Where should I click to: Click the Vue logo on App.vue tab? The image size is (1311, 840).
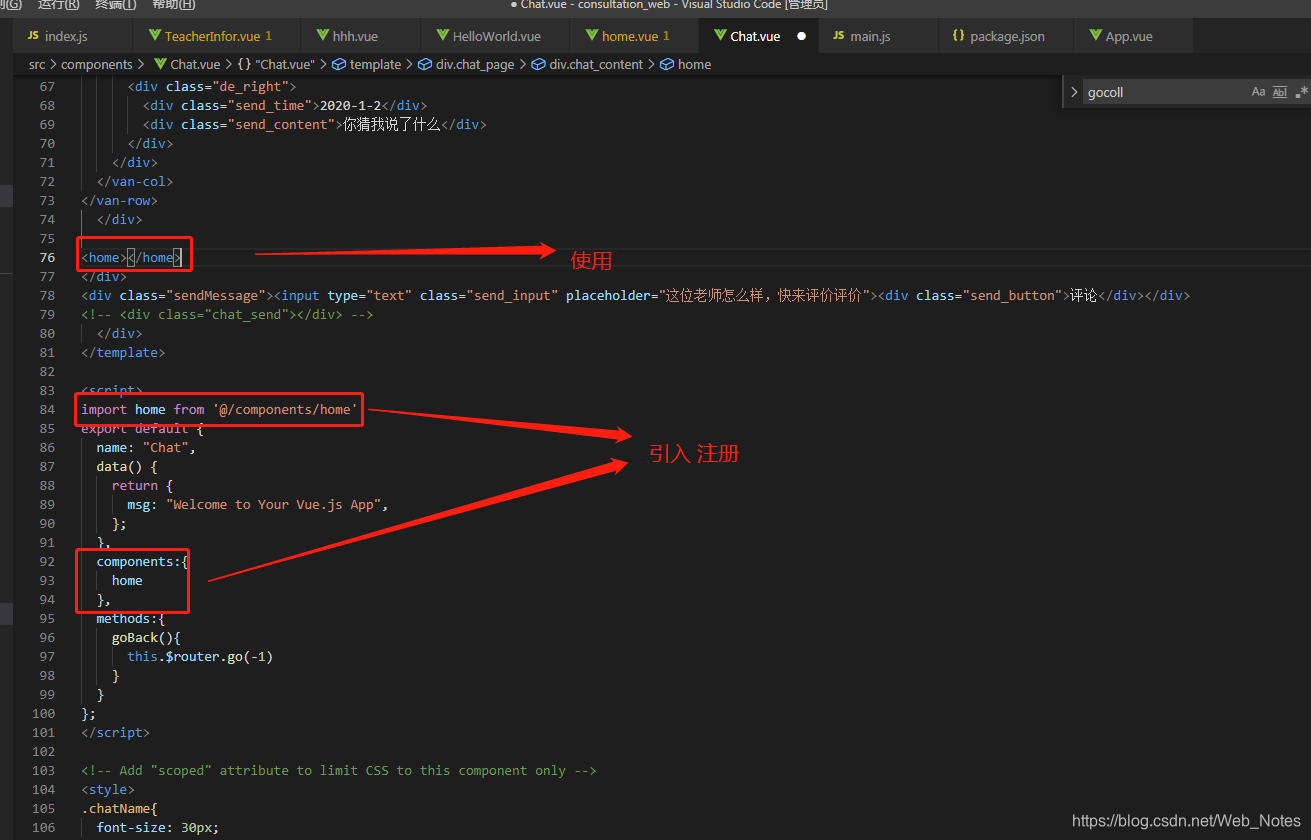coord(1095,36)
